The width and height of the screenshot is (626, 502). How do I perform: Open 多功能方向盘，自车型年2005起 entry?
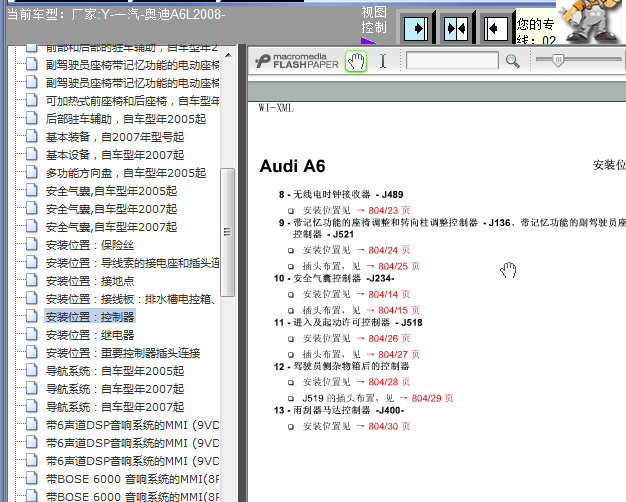pyautogui.click(x=125, y=173)
